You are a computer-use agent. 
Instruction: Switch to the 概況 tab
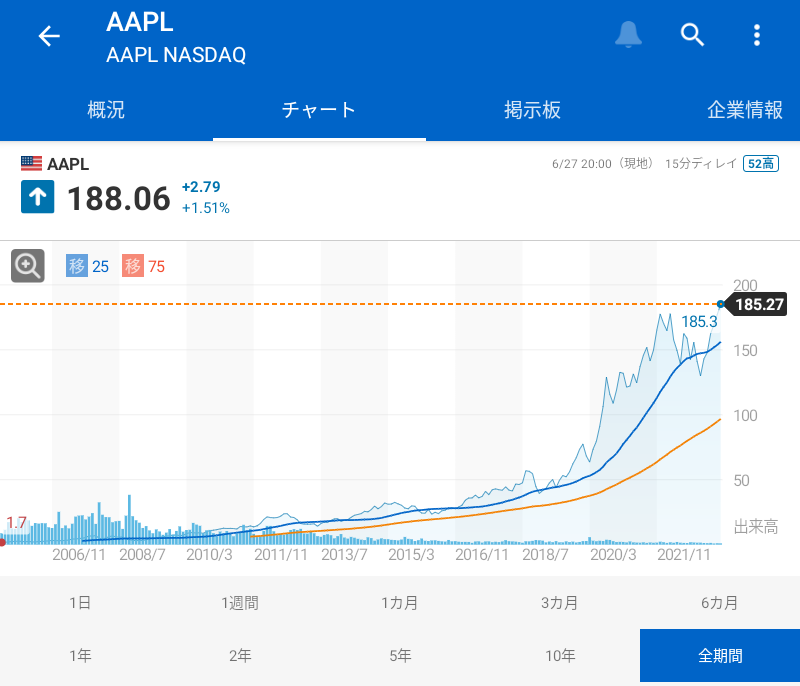coord(106,110)
